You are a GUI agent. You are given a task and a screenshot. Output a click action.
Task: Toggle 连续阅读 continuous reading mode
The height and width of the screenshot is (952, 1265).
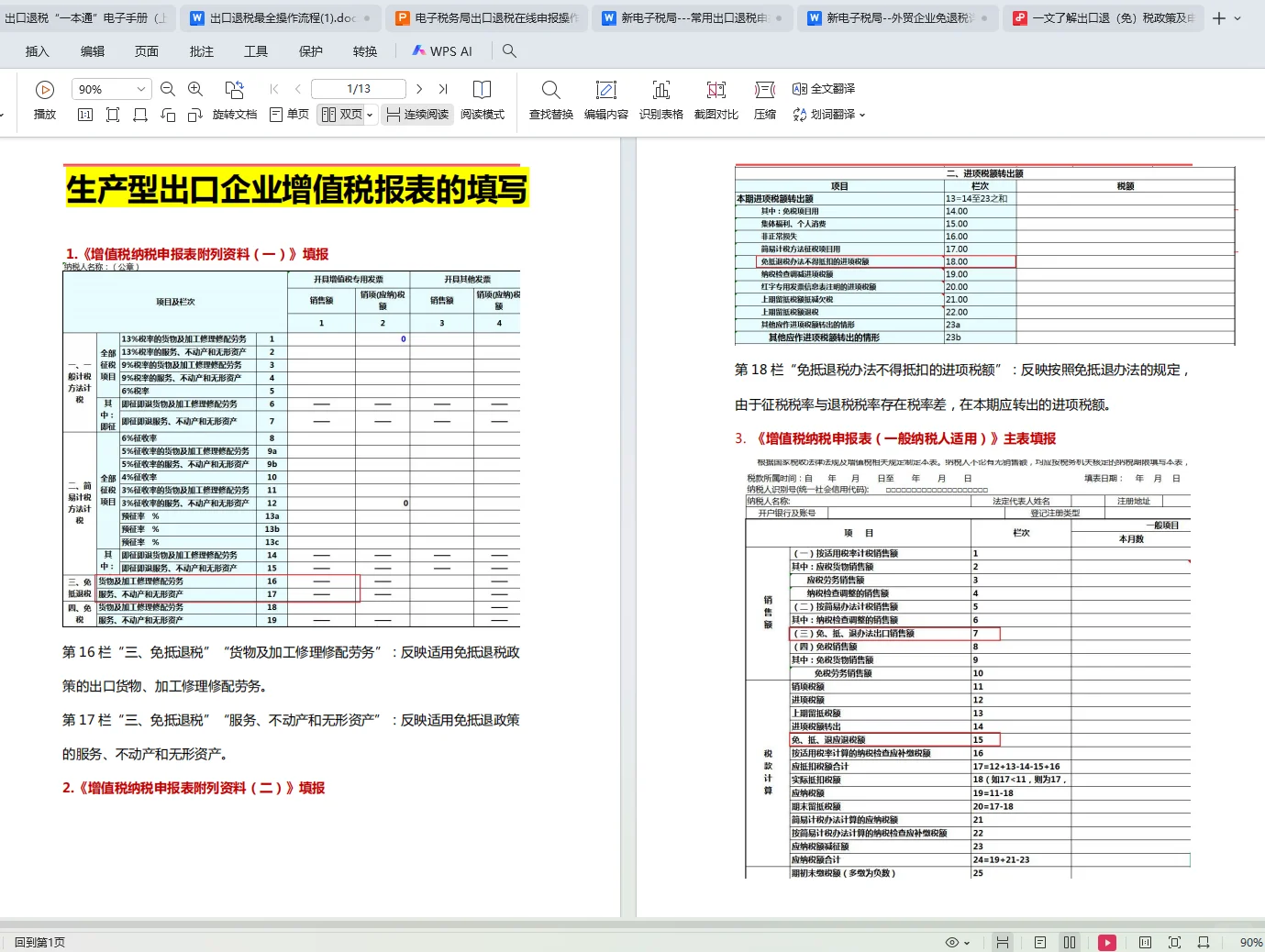(x=417, y=114)
